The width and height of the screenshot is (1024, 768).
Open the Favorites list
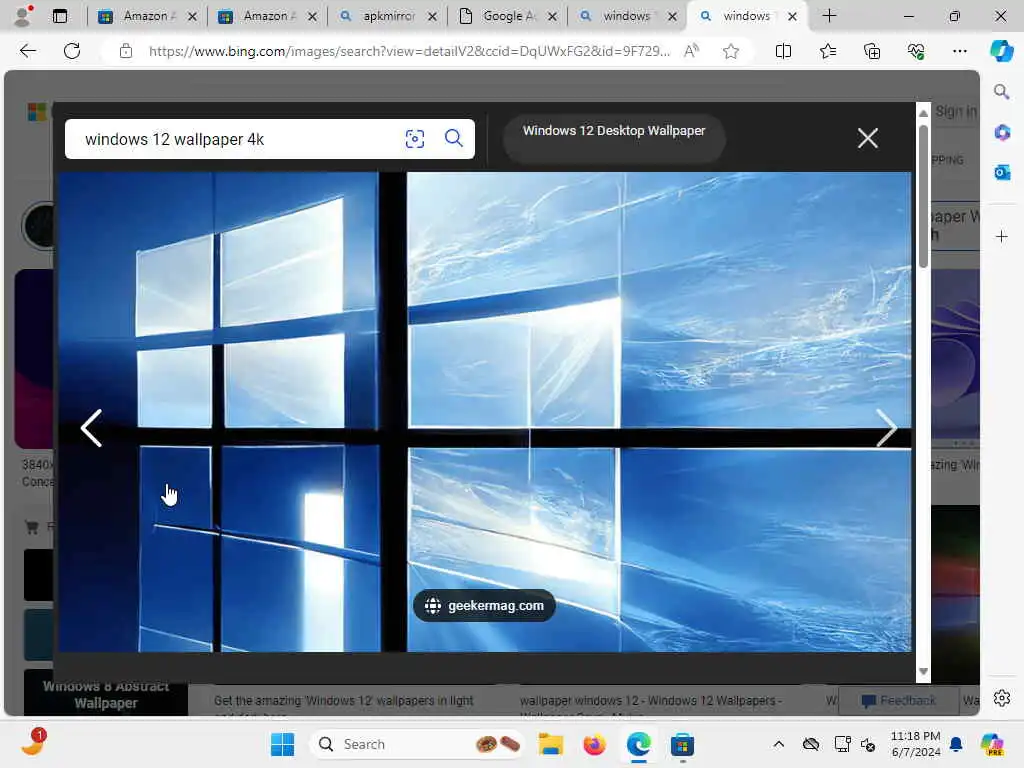tap(827, 51)
